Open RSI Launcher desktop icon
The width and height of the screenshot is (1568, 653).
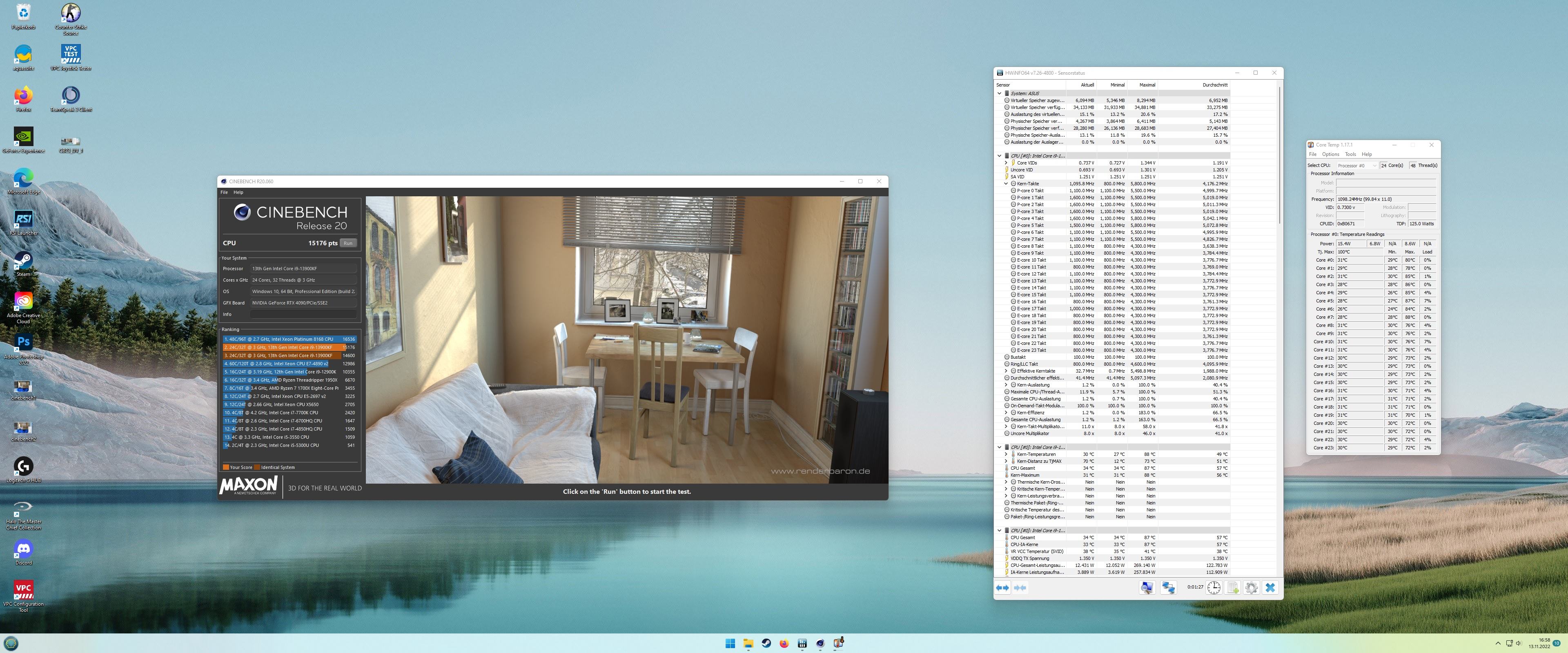coord(24,223)
